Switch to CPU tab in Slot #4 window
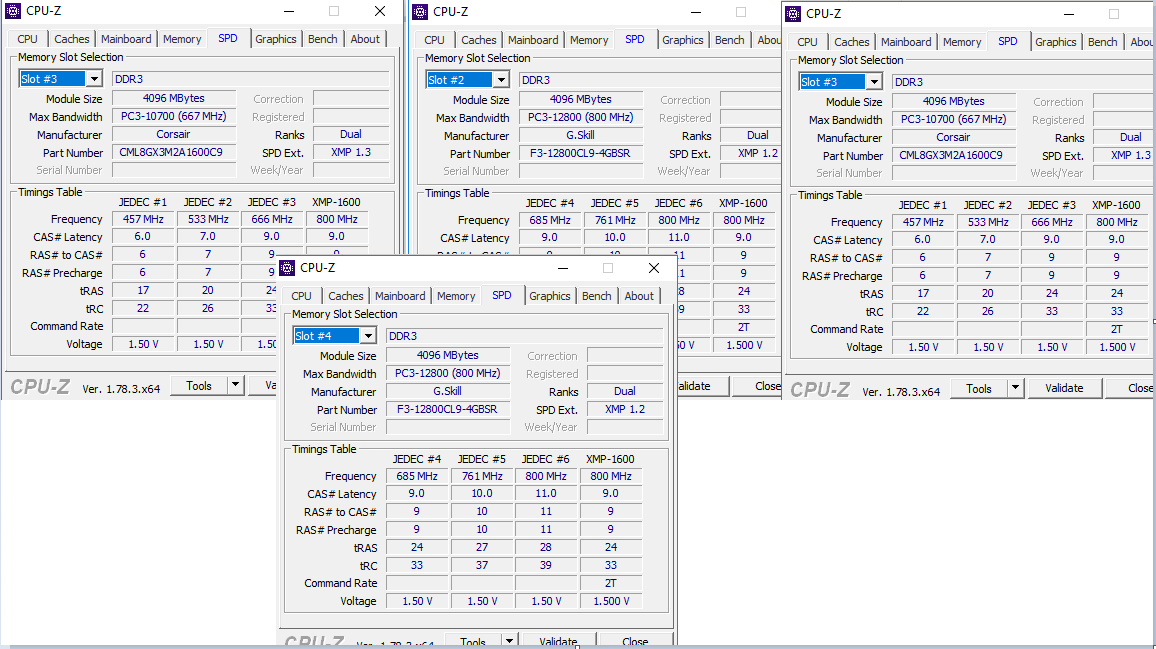 pos(302,296)
